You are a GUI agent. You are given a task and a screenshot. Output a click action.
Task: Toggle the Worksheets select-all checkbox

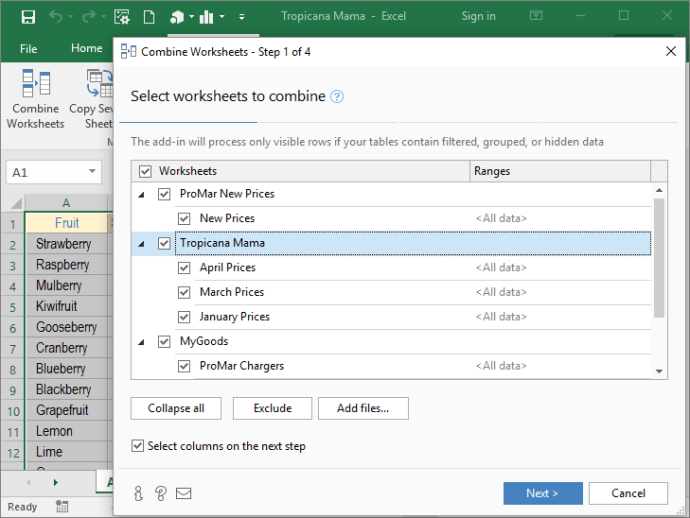(x=145, y=171)
